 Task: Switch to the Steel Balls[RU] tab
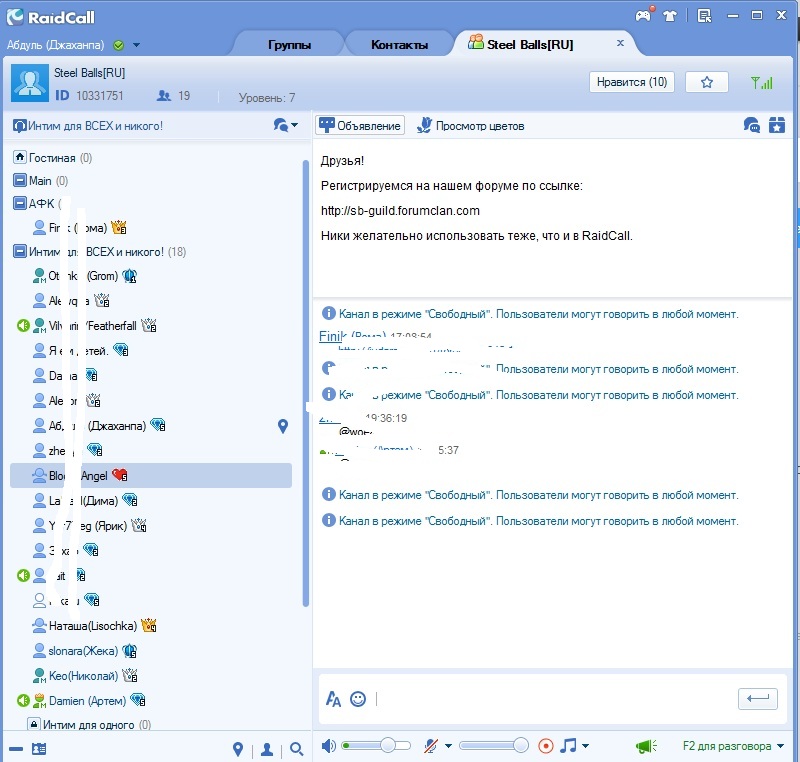(530, 45)
